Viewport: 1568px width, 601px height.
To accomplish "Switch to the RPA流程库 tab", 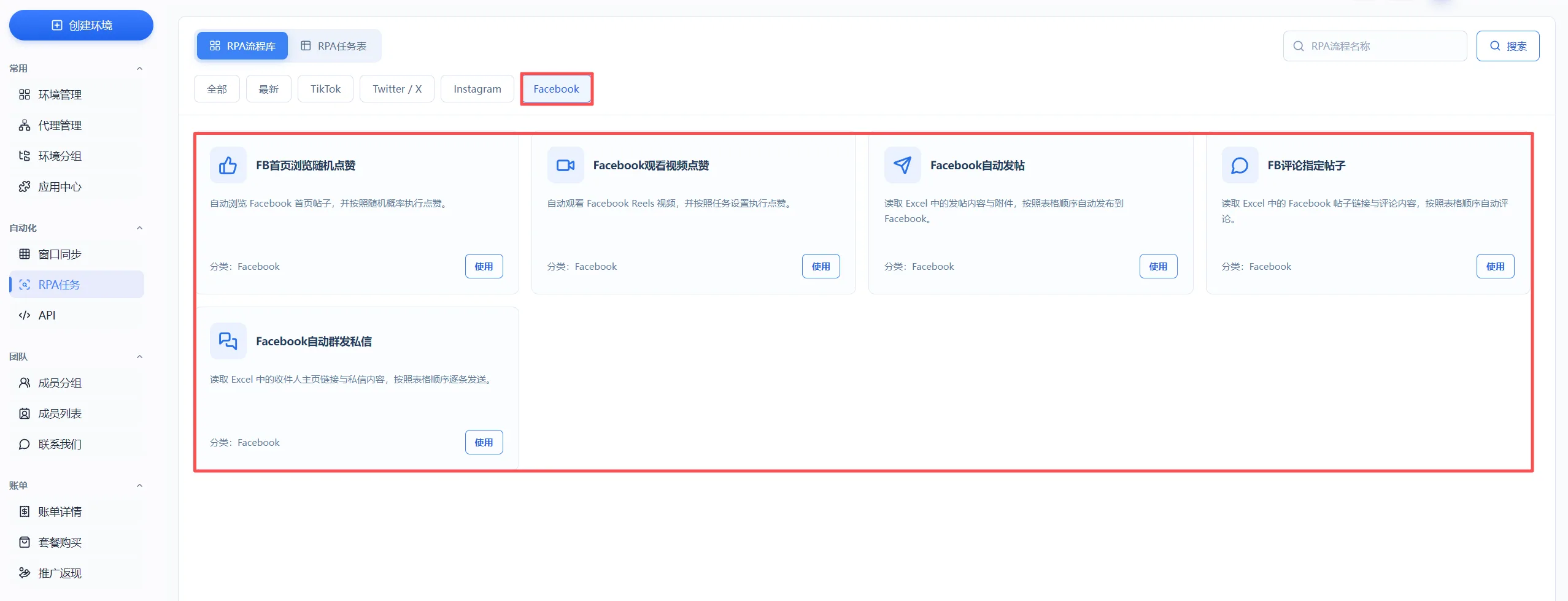I will [242, 46].
